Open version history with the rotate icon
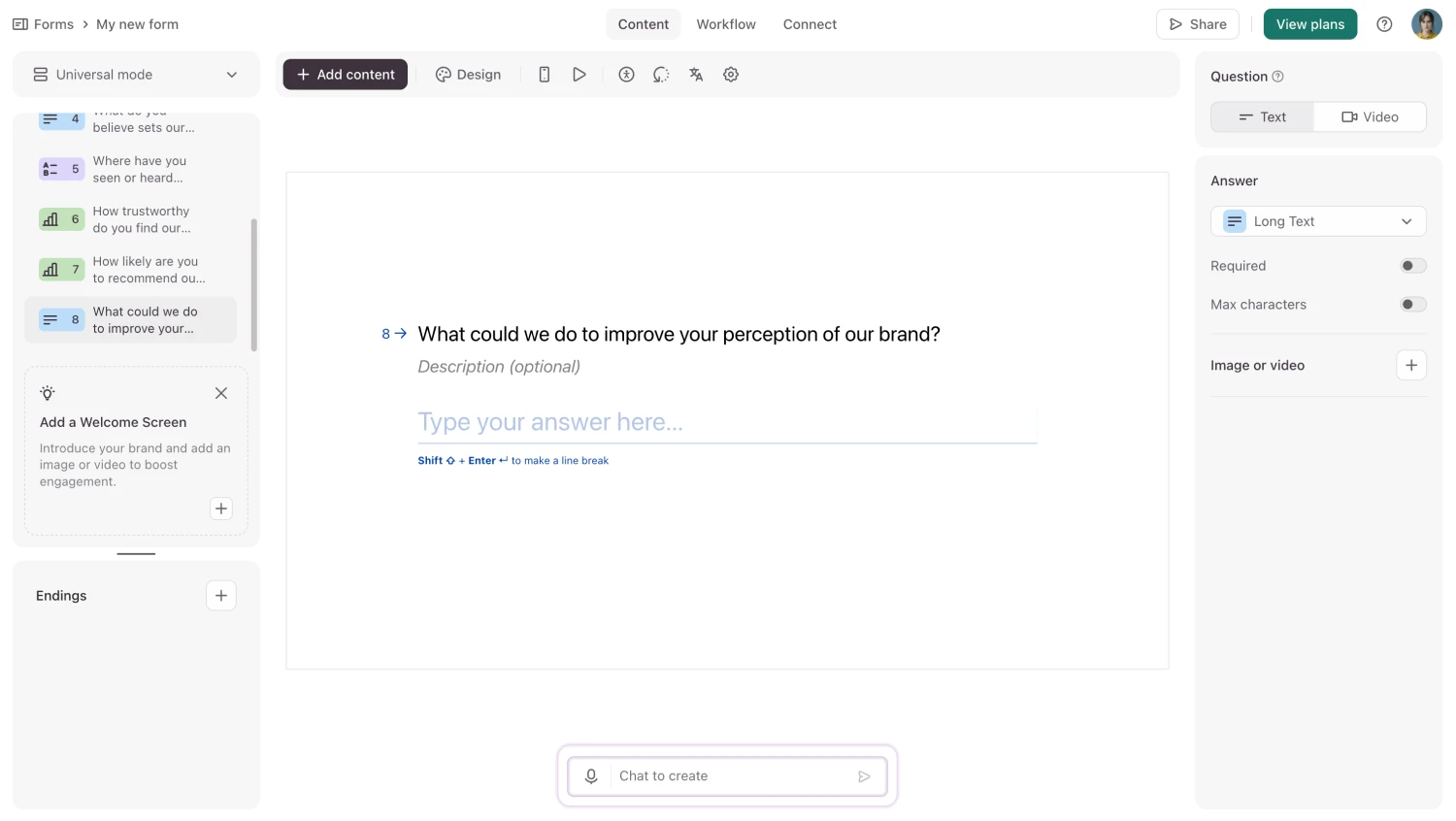This screenshot has width=1456, height=821. pos(661,74)
